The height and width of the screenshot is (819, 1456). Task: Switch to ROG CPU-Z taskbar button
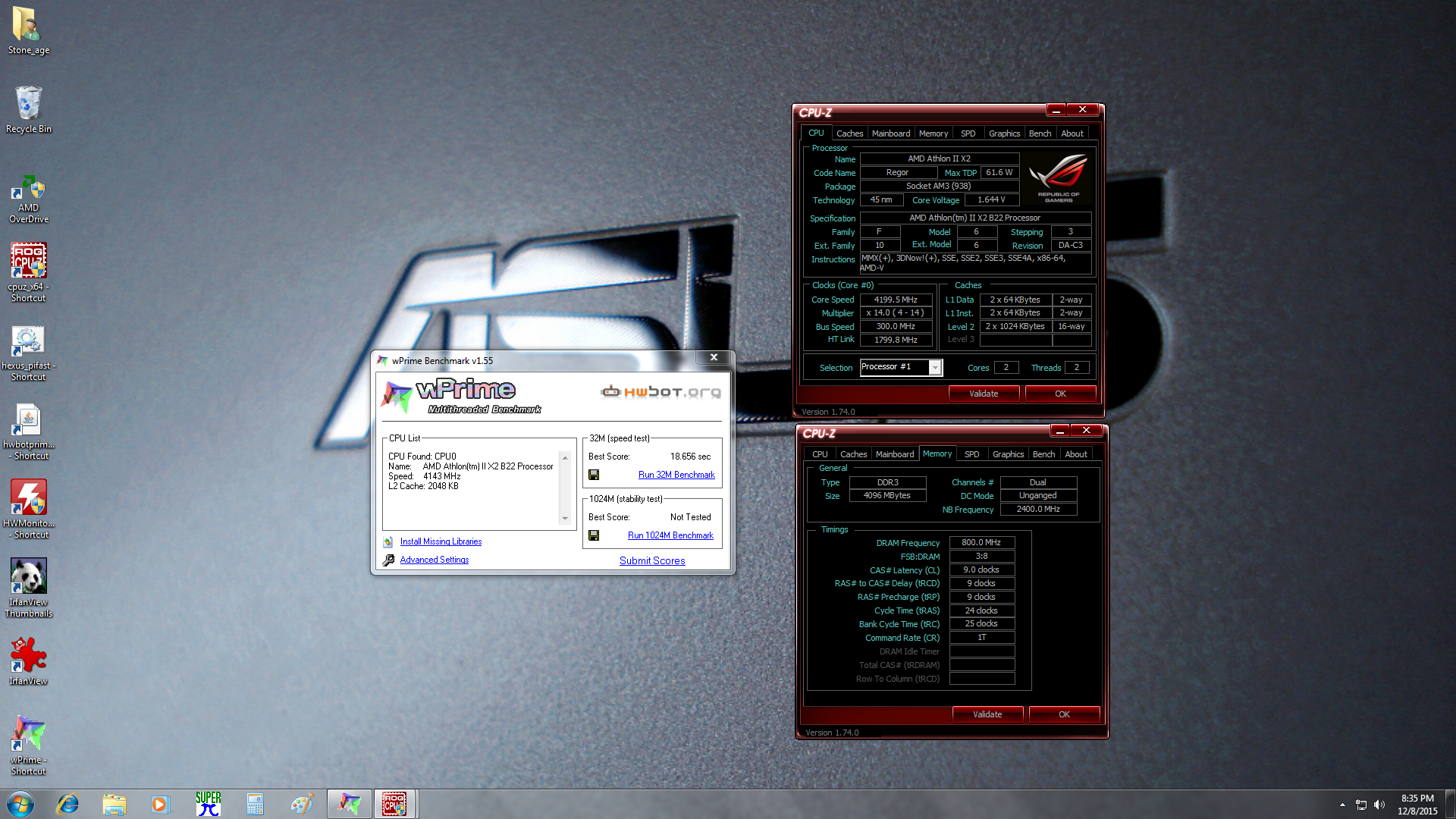coord(394,804)
